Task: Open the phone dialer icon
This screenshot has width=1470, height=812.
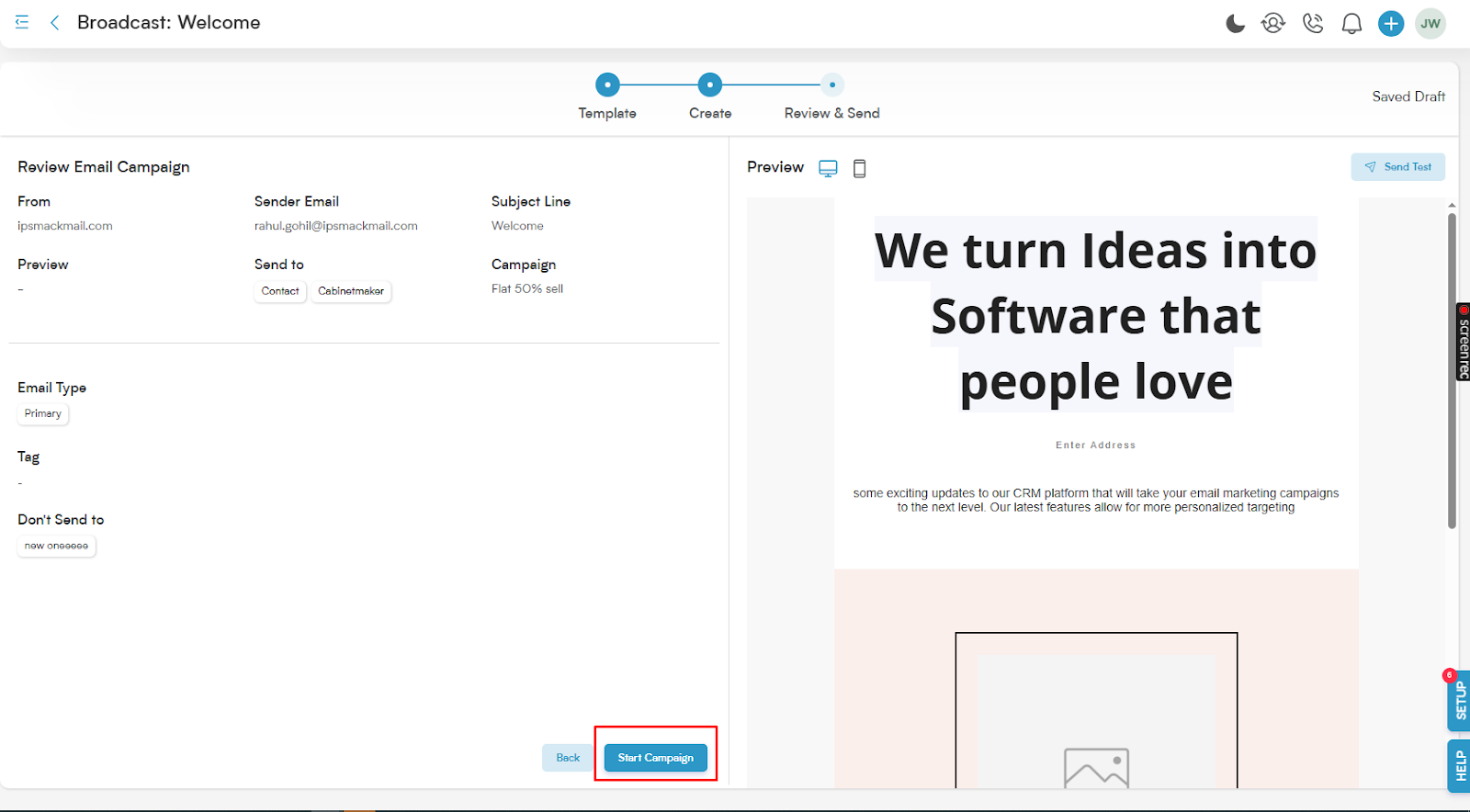Action: (1313, 24)
